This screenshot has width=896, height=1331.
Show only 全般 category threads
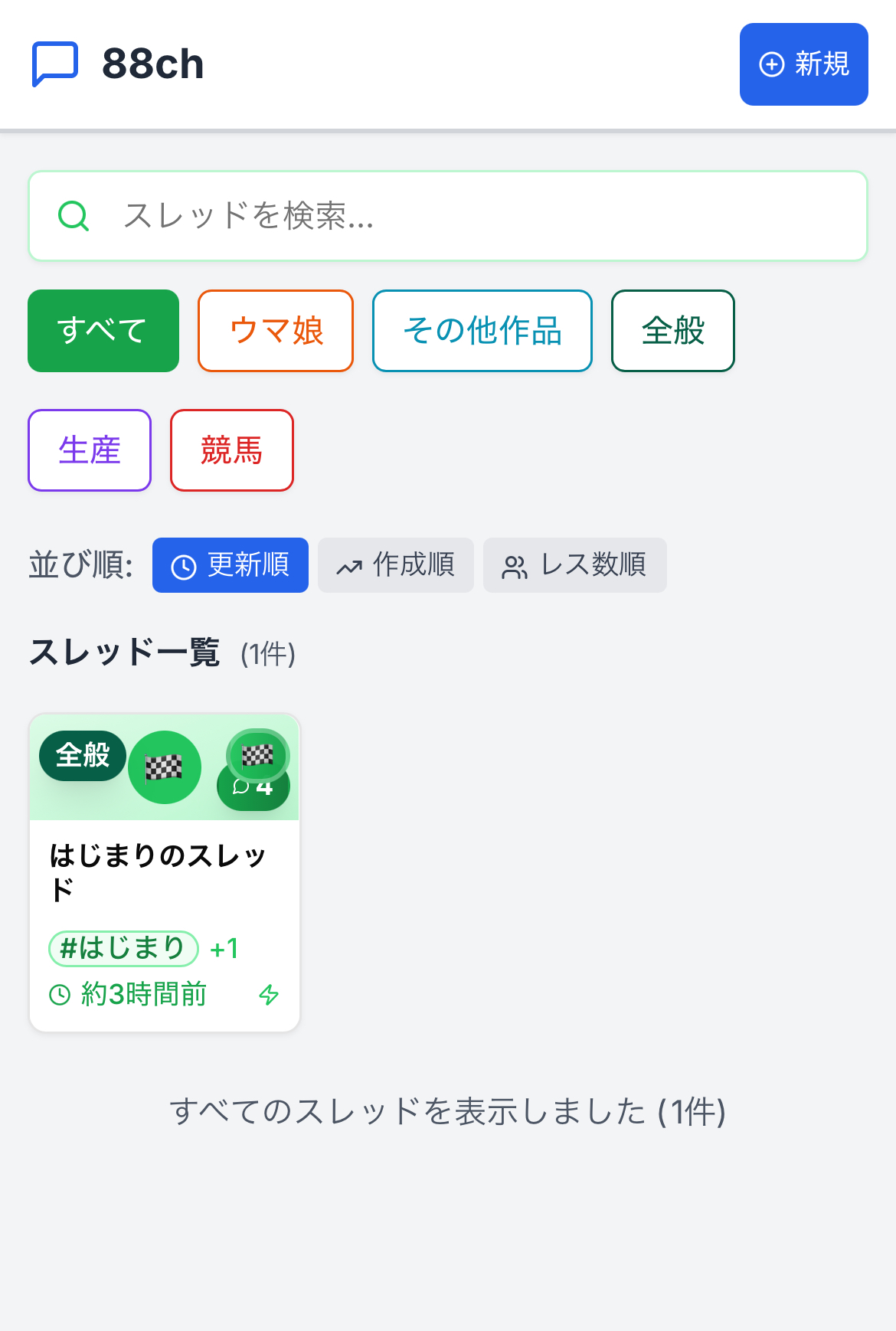pyautogui.click(x=673, y=331)
